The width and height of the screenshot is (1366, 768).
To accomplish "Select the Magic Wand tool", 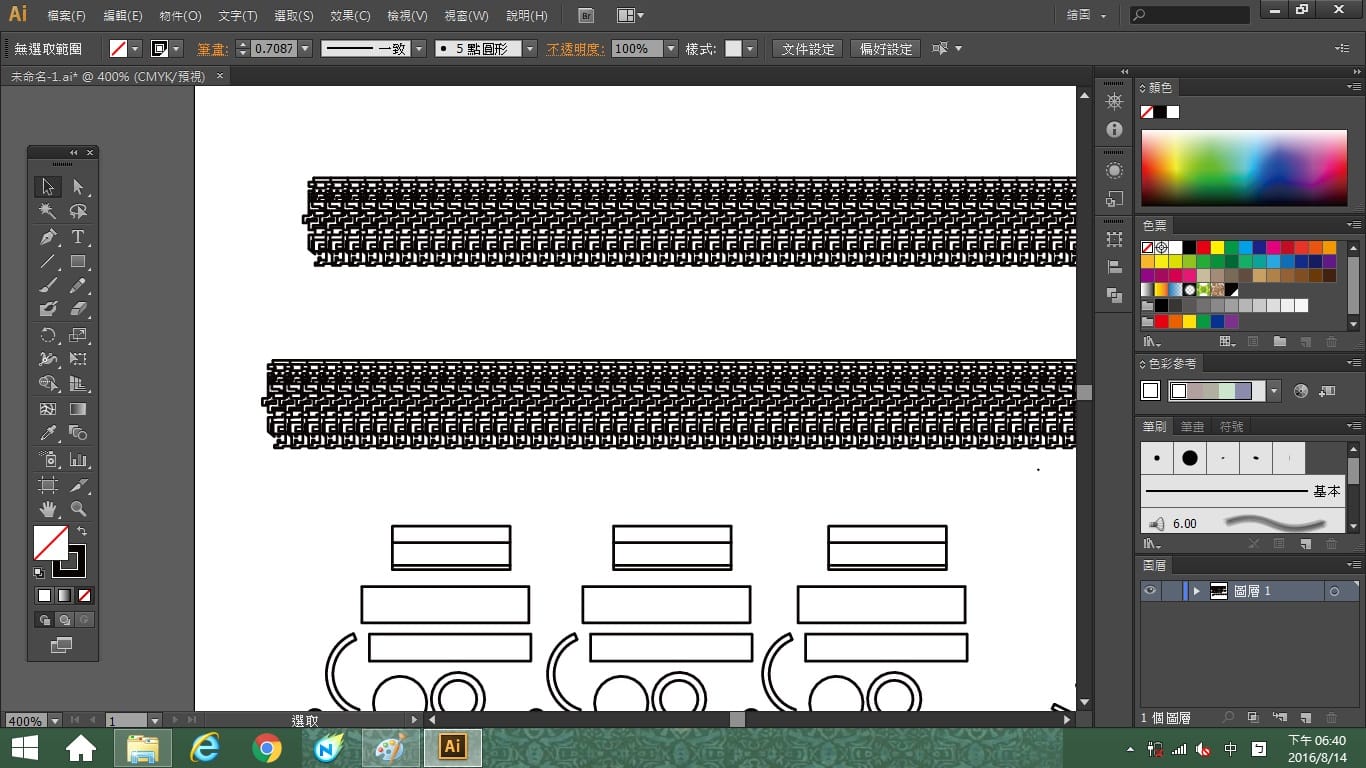I will pyautogui.click(x=48, y=211).
